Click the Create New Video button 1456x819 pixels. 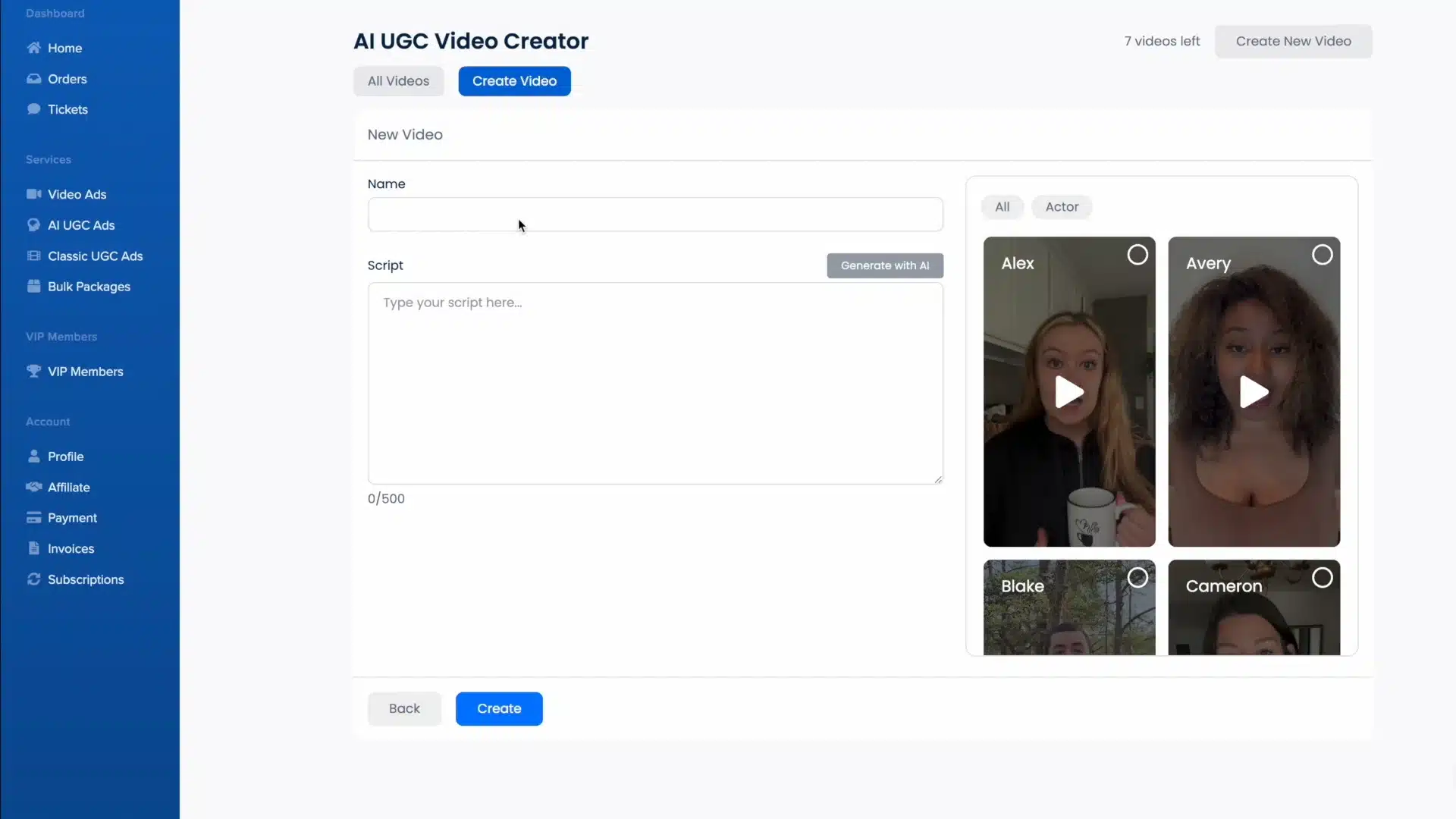1293,41
